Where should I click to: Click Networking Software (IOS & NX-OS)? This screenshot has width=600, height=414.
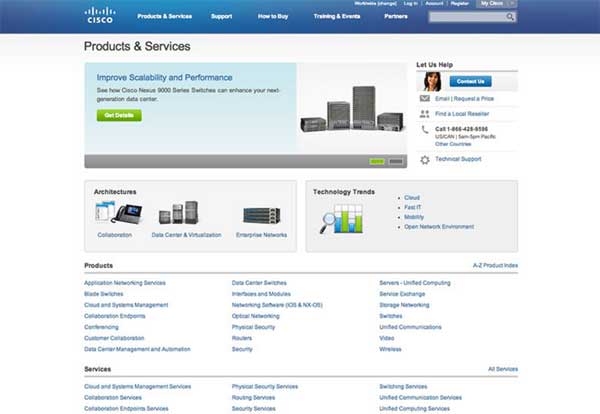[277, 305]
